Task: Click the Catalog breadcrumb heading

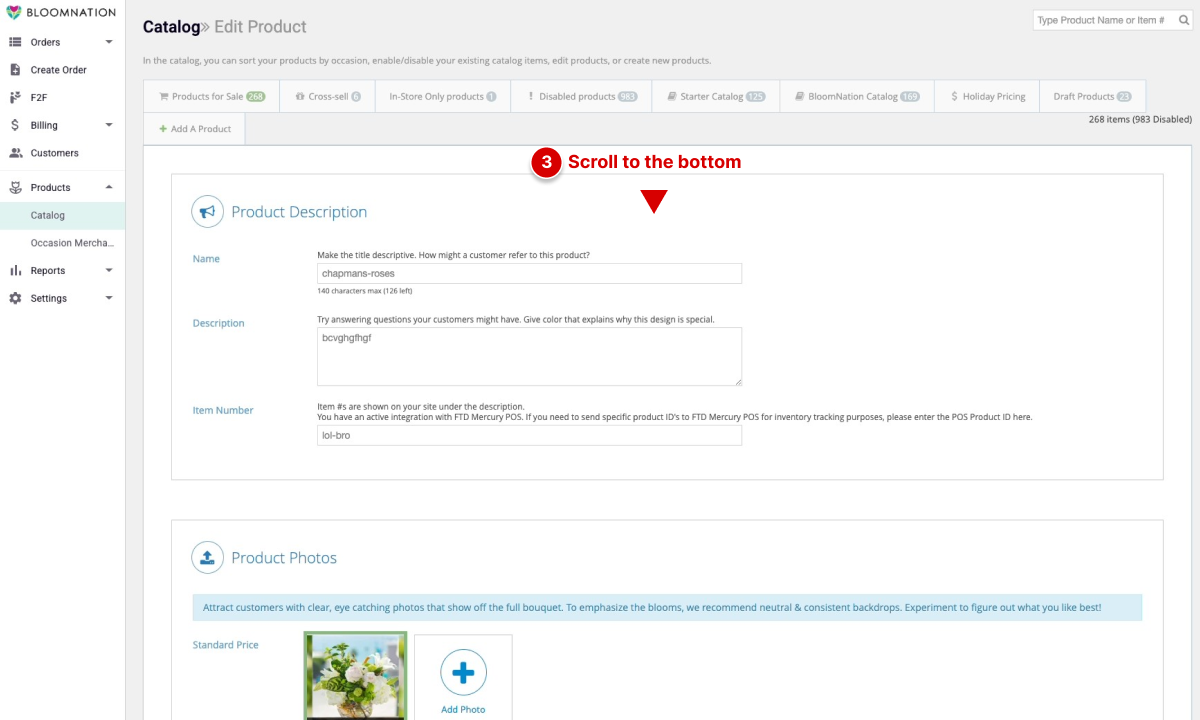Action: tap(171, 27)
